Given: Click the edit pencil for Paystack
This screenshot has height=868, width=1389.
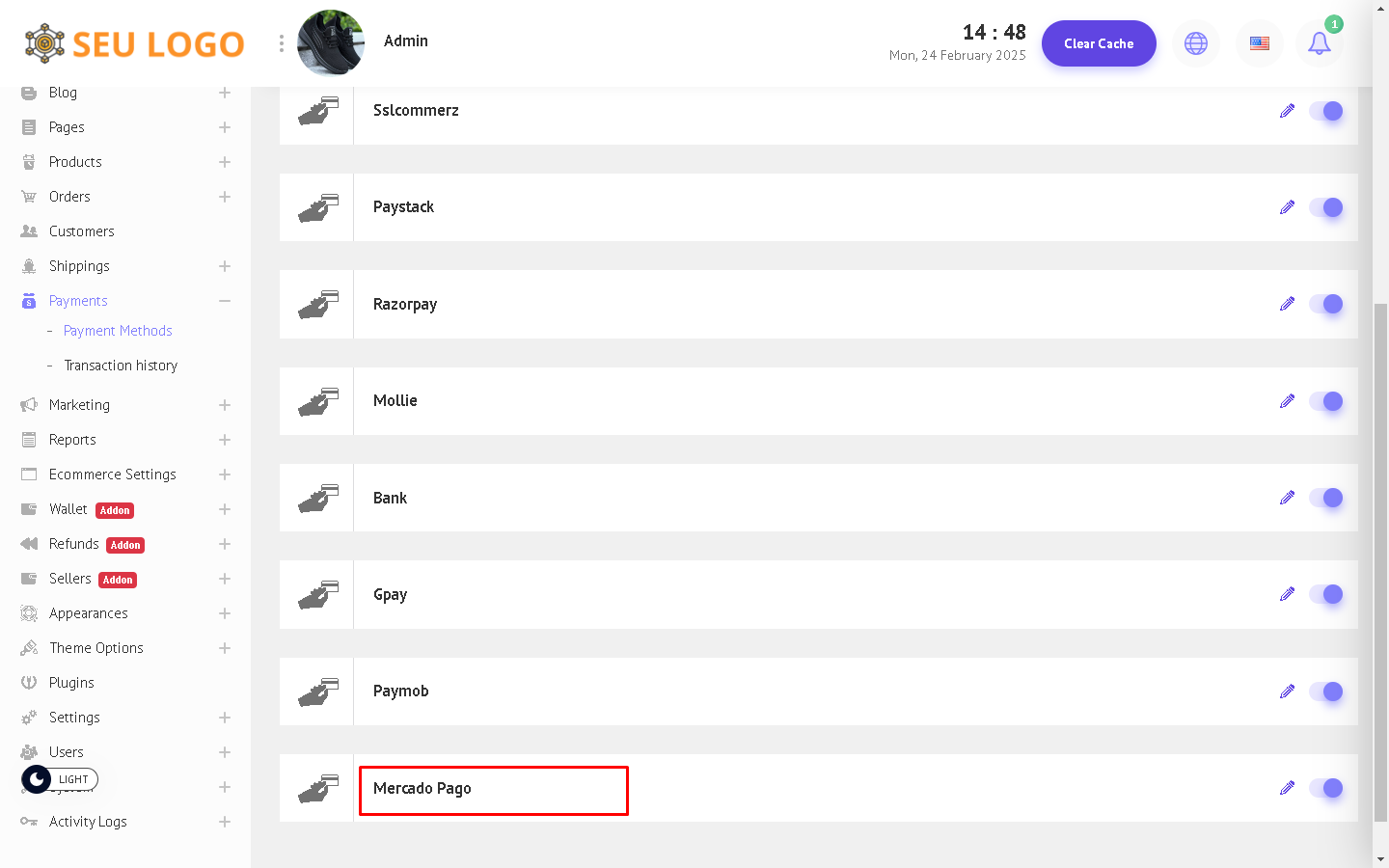Looking at the screenshot, I should [1287, 207].
